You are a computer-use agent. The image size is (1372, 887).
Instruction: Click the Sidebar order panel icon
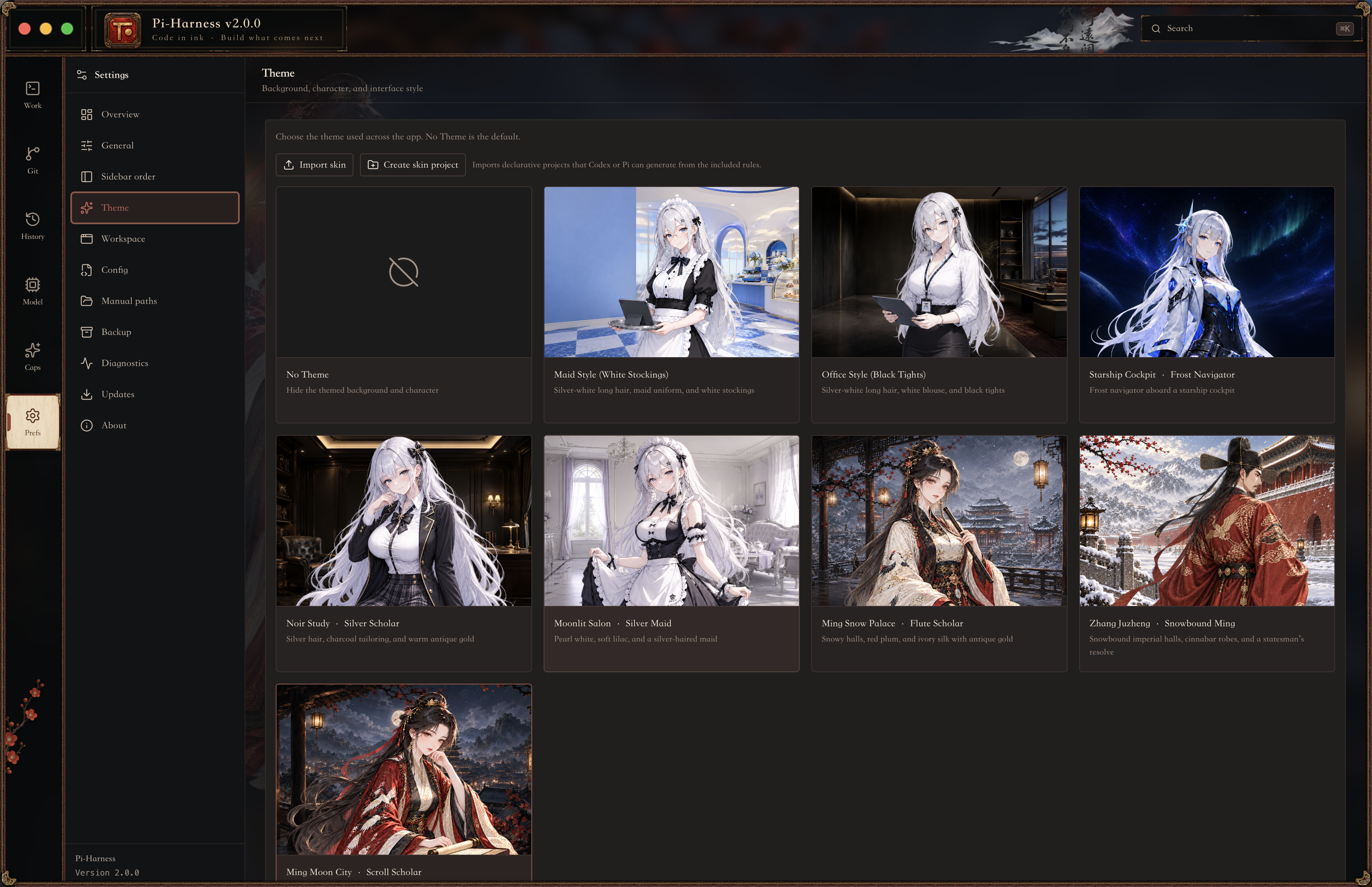click(86, 177)
